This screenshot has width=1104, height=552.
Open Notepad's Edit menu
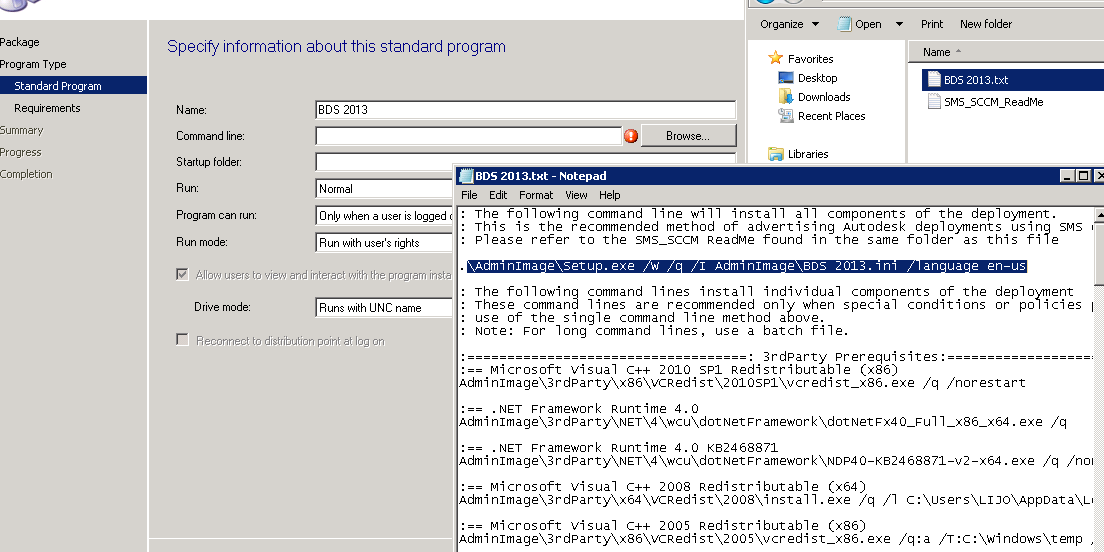(x=498, y=195)
